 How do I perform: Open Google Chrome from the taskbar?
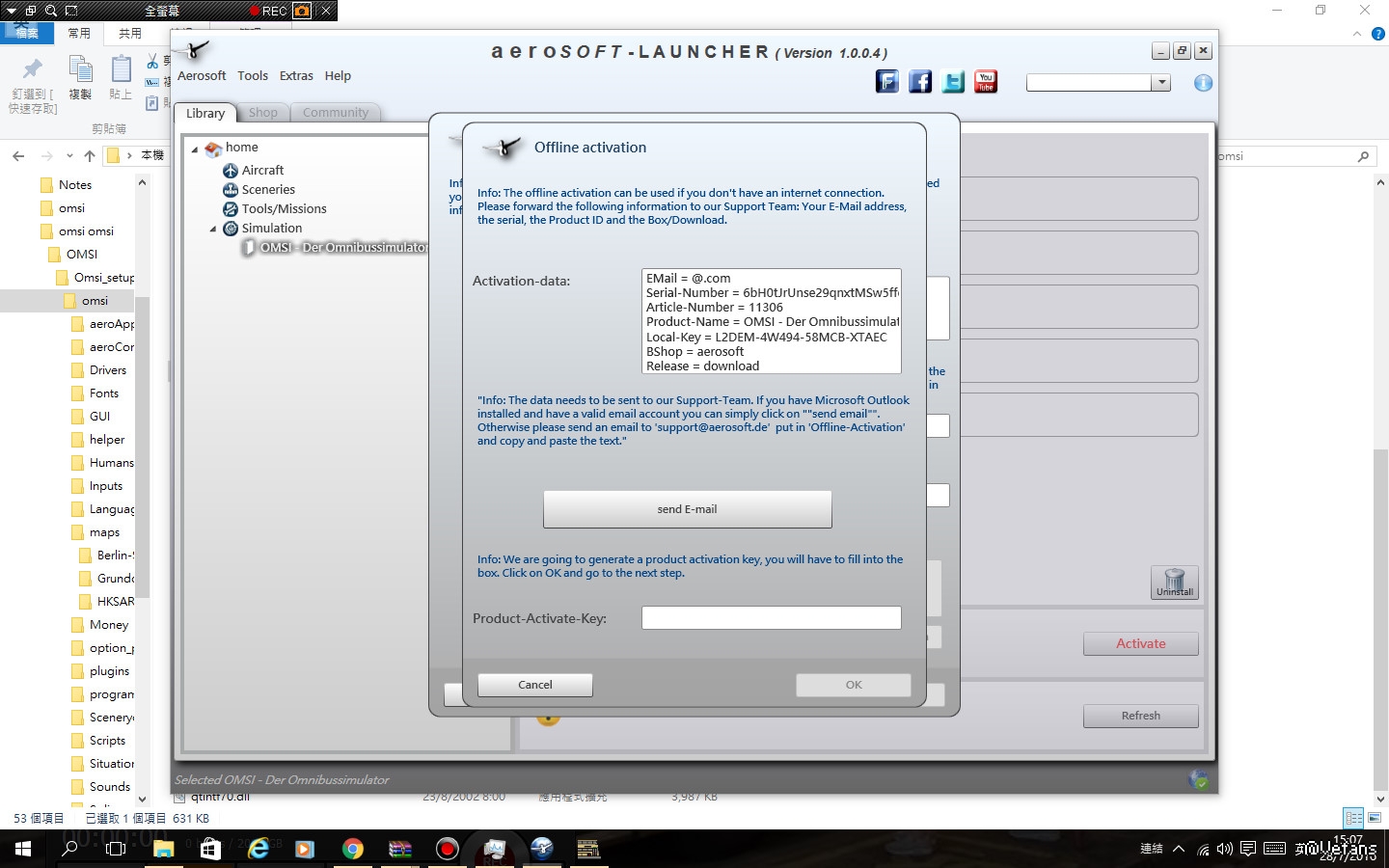tap(352, 849)
